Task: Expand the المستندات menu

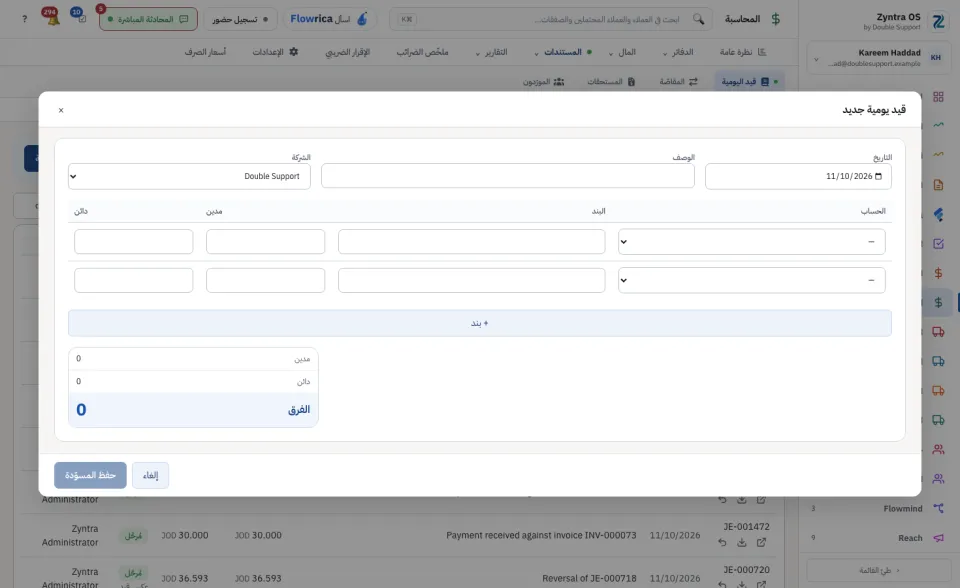Action: click(562, 52)
